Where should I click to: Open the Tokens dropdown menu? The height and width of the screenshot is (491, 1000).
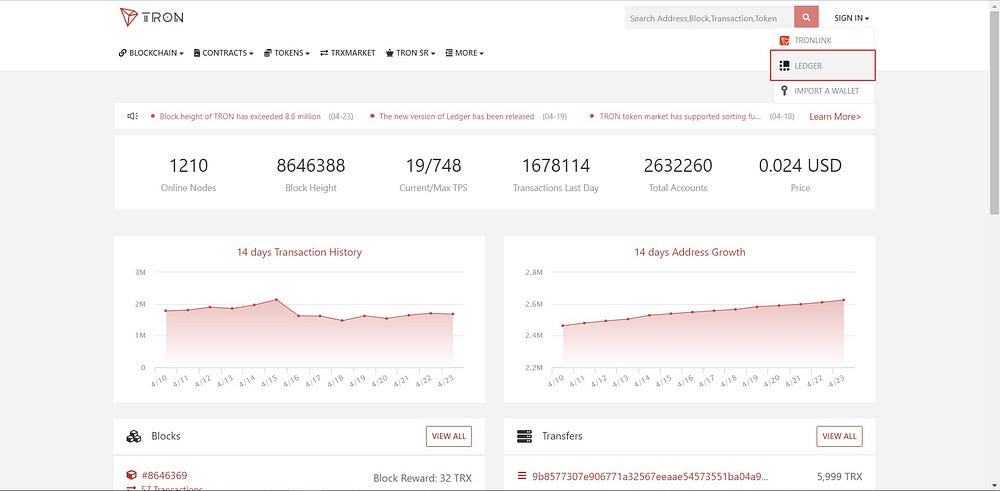(286, 53)
